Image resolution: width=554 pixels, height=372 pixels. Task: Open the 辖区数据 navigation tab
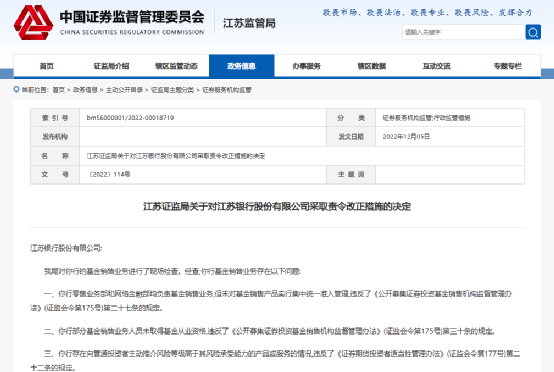pos(372,66)
